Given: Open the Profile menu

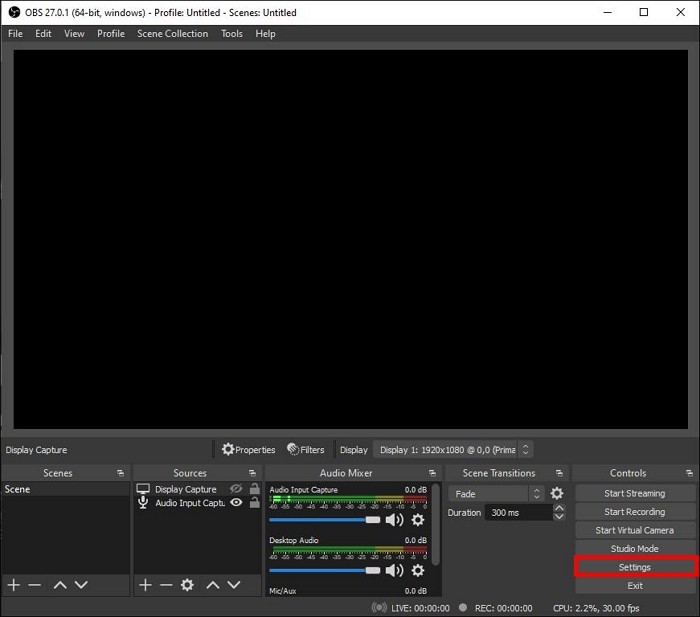Looking at the screenshot, I should [111, 33].
